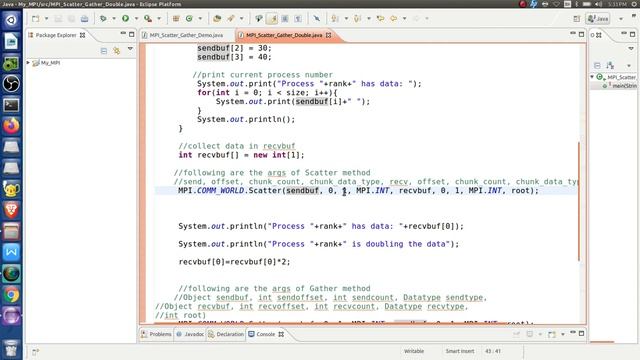Viewport: 640px width, 360px height.
Task: Expand the My_MPI project node
Action: tap(28, 62)
